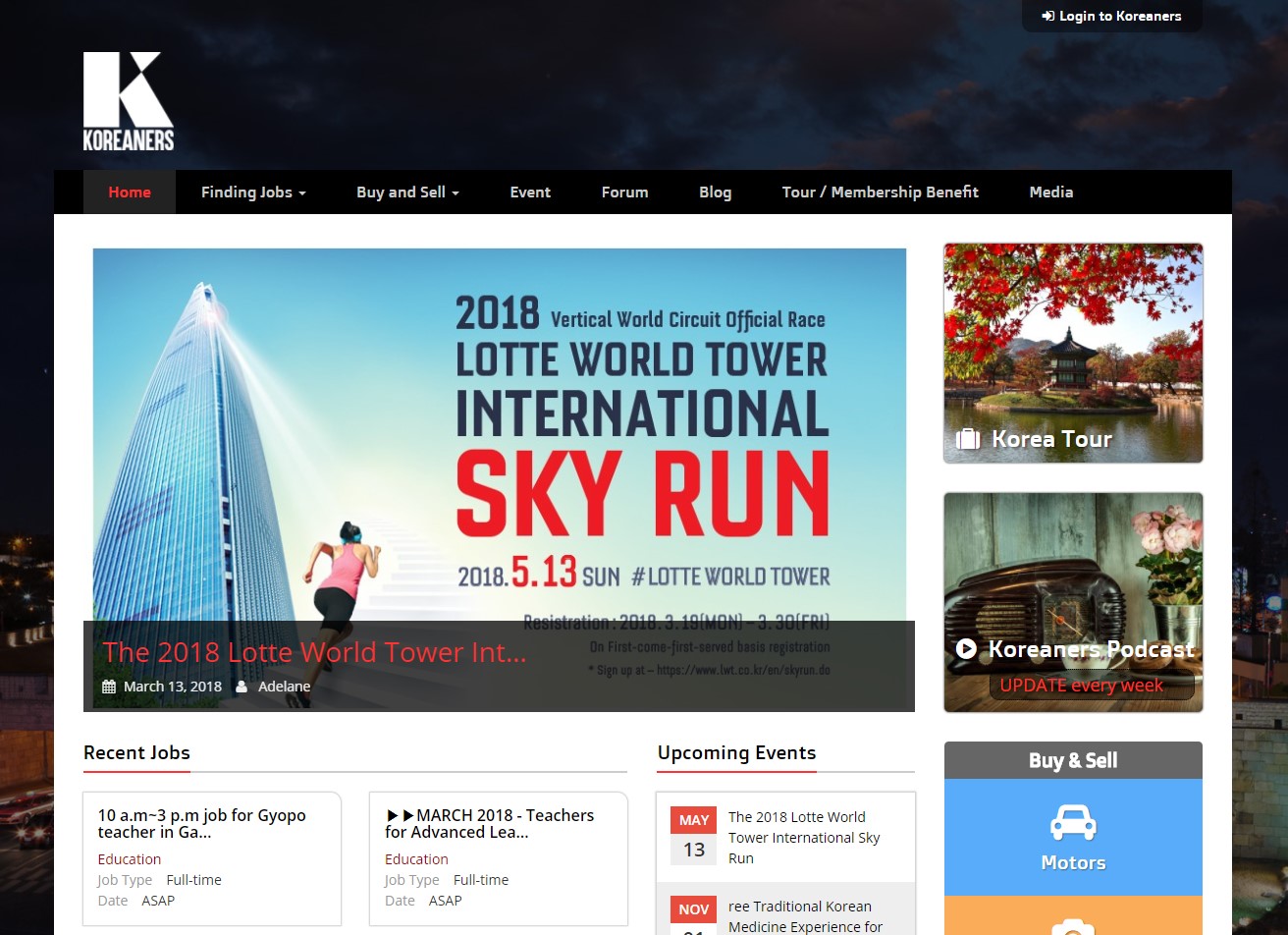Image resolution: width=1288 pixels, height=935 pixels.
Task: Click ASAP date in MARCH 2018 job
Action: click(x=445, y=901)
